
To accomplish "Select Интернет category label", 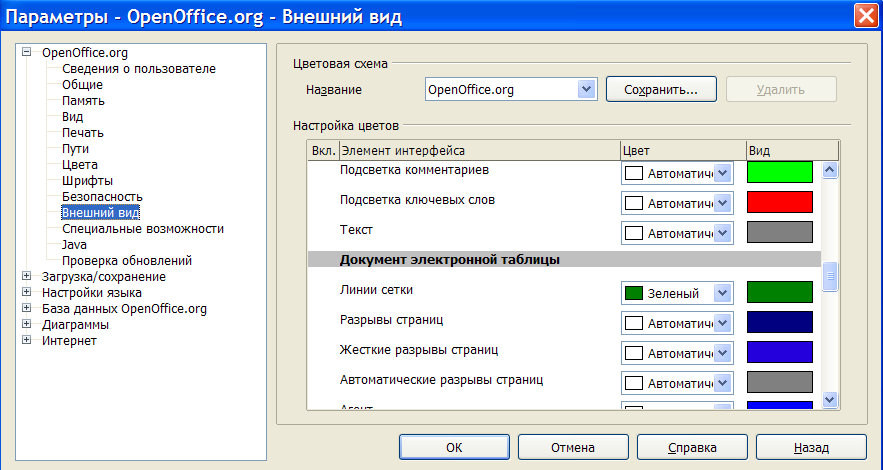I will pos(69,341).
